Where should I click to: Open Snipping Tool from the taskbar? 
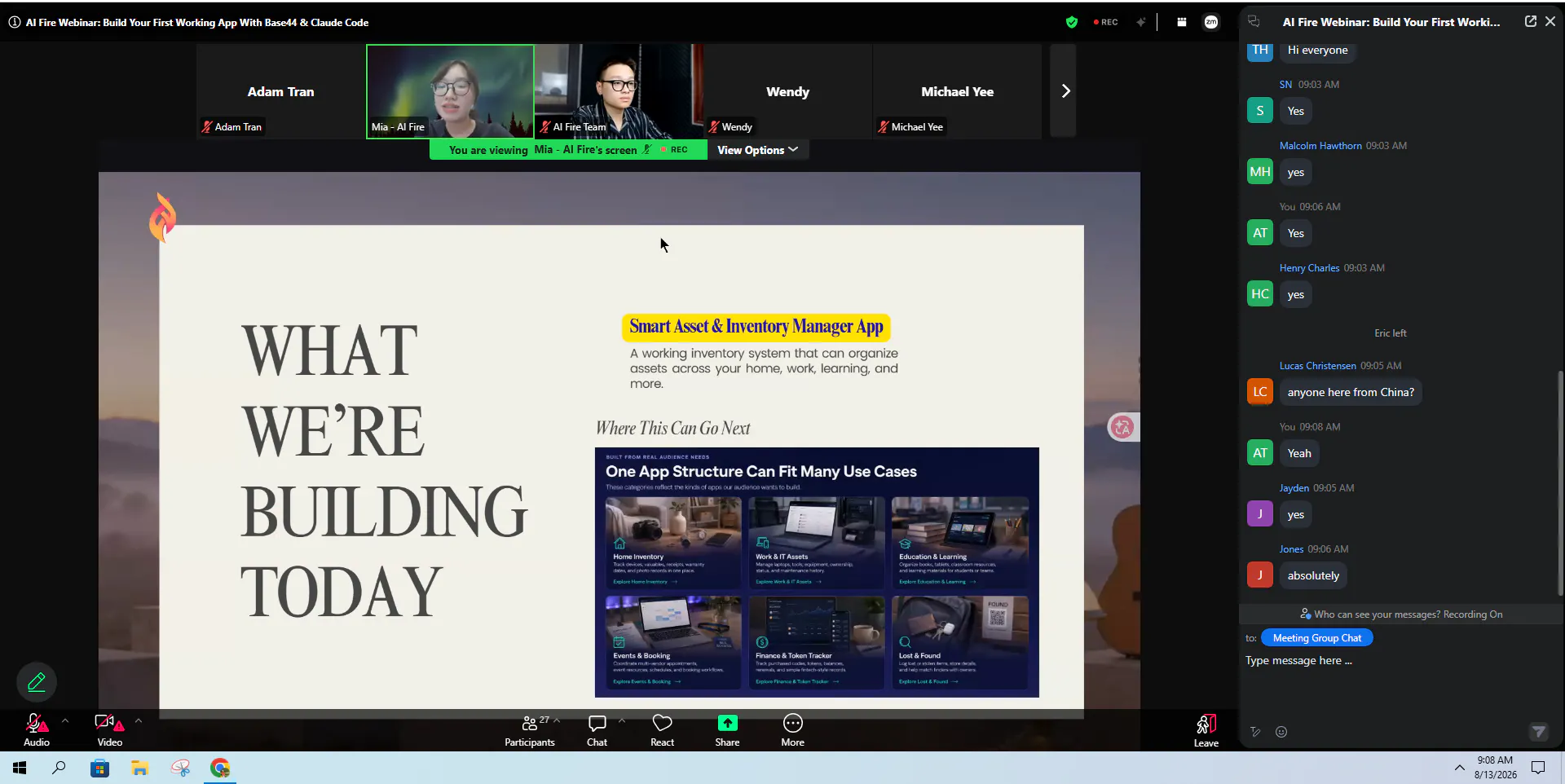pyautogui.click(x=180, y=768)
